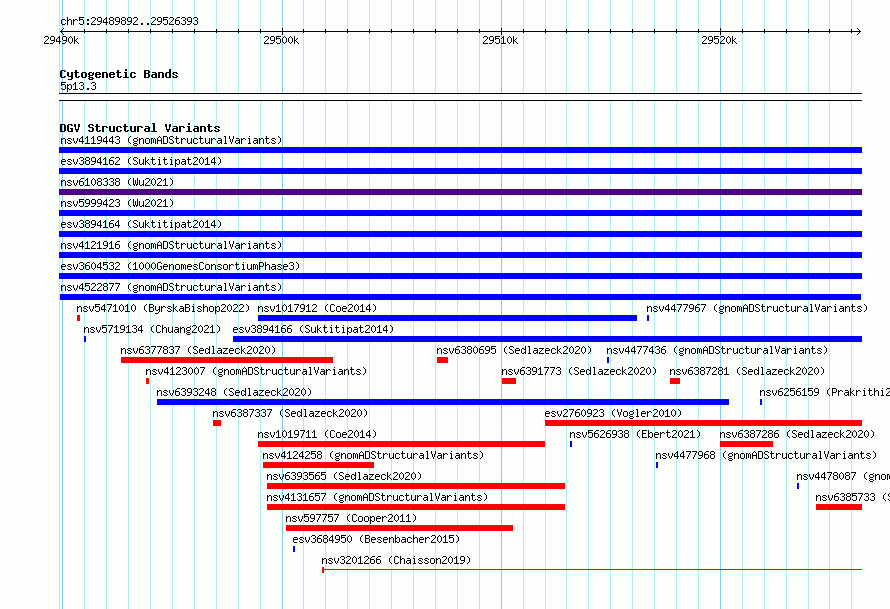
Task: Click the nsv4477967 (gnomADStructuralVariants) label
Action: click(757, 308)
